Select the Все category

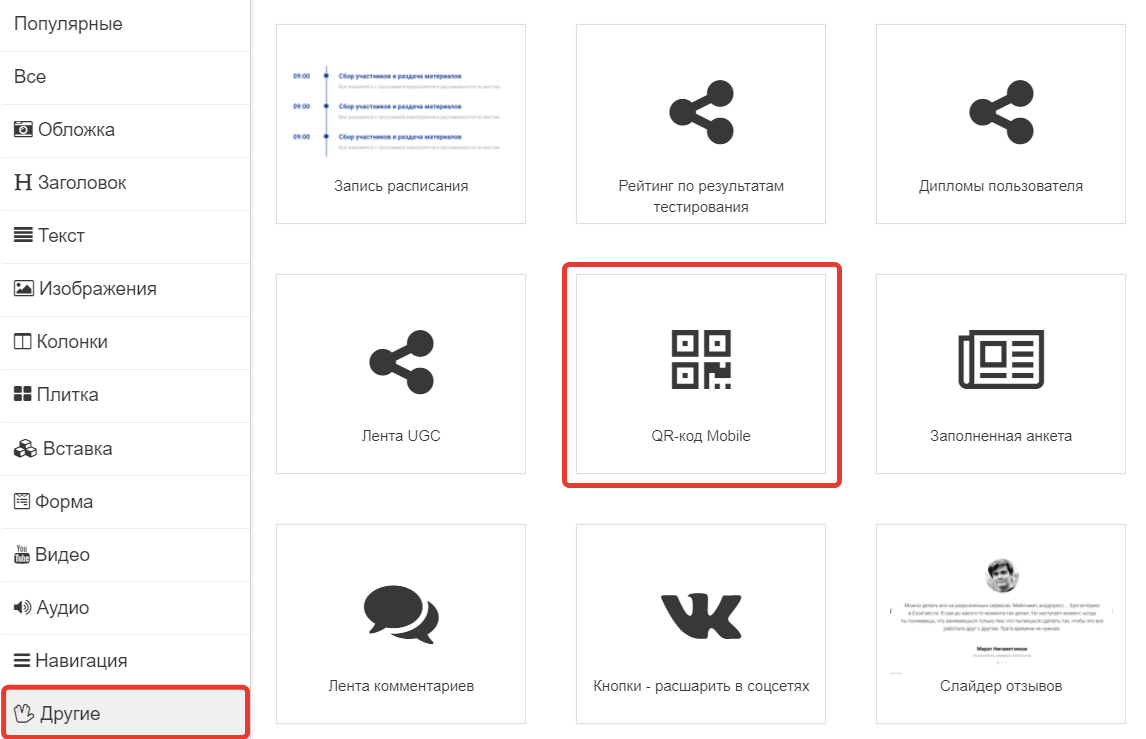[126, 77]
